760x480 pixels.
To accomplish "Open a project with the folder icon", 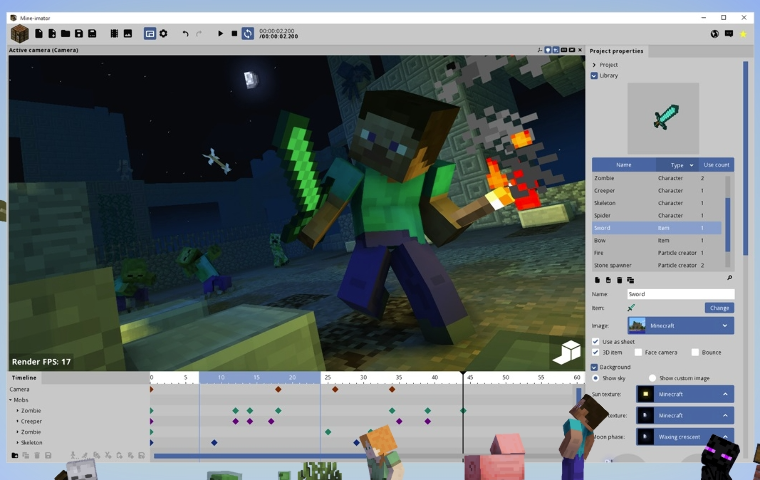I will 65,34.
